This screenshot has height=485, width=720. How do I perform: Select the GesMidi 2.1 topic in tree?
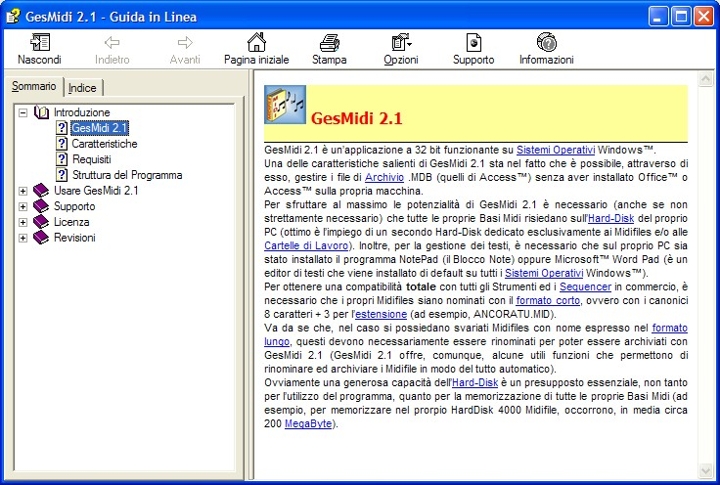click(x=100, y=128)
